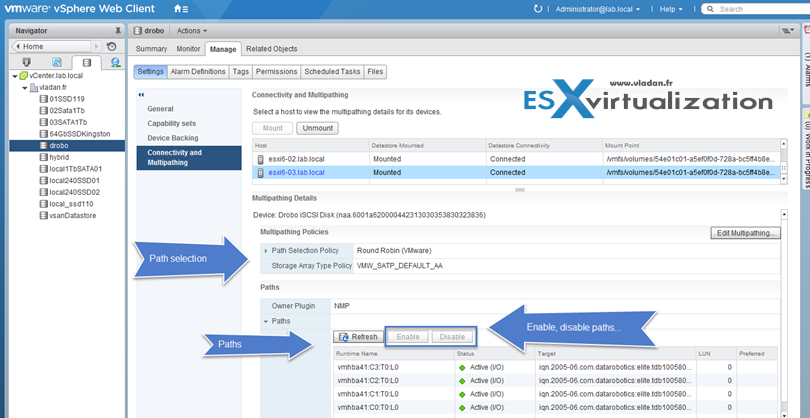Collapse the Paths section arrow
This screenshot has width=810, height=418.
266,321
